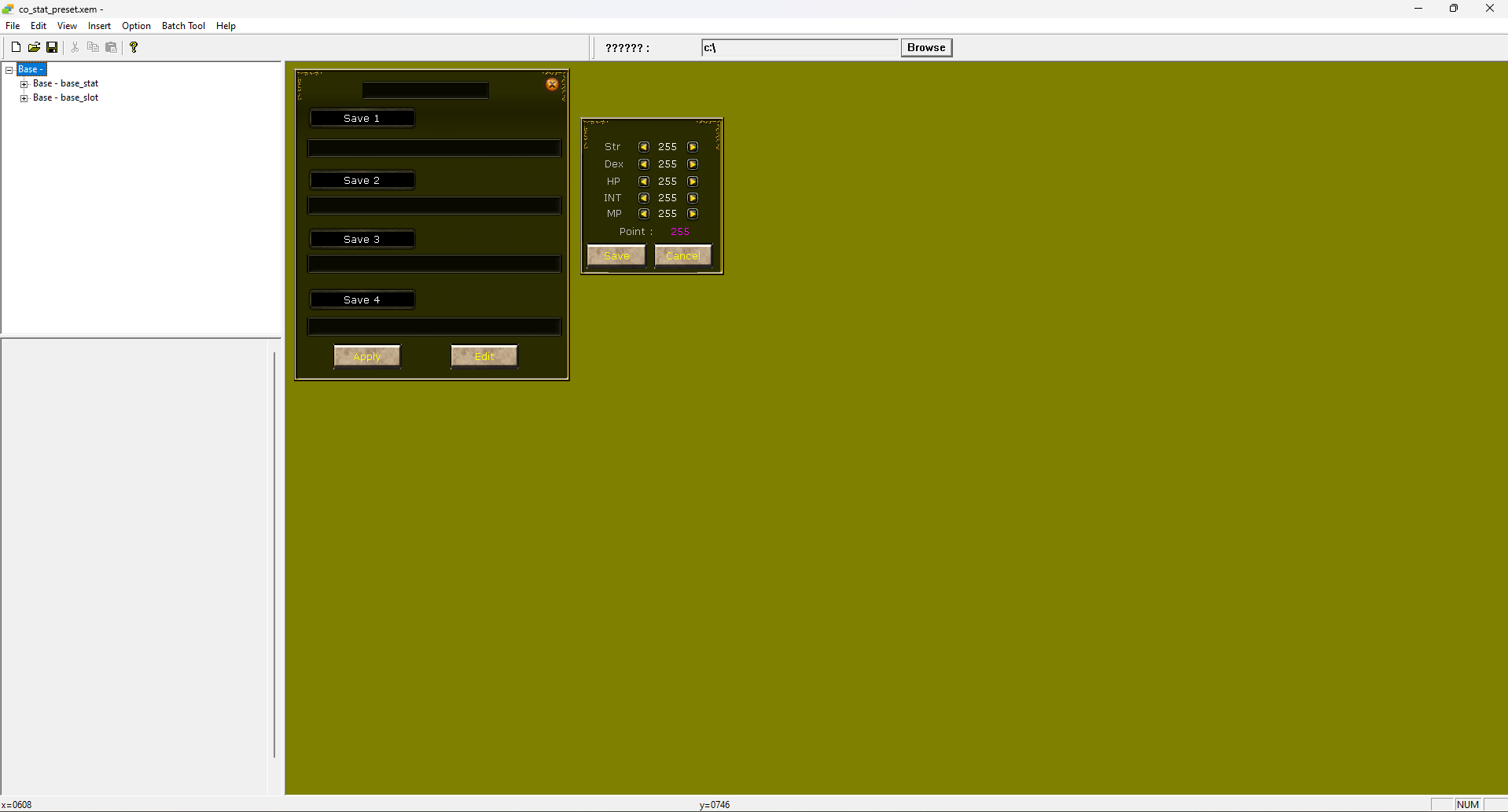
Task: Click the orange X icon on the preset panel
Action: click(x=551, y=84)
